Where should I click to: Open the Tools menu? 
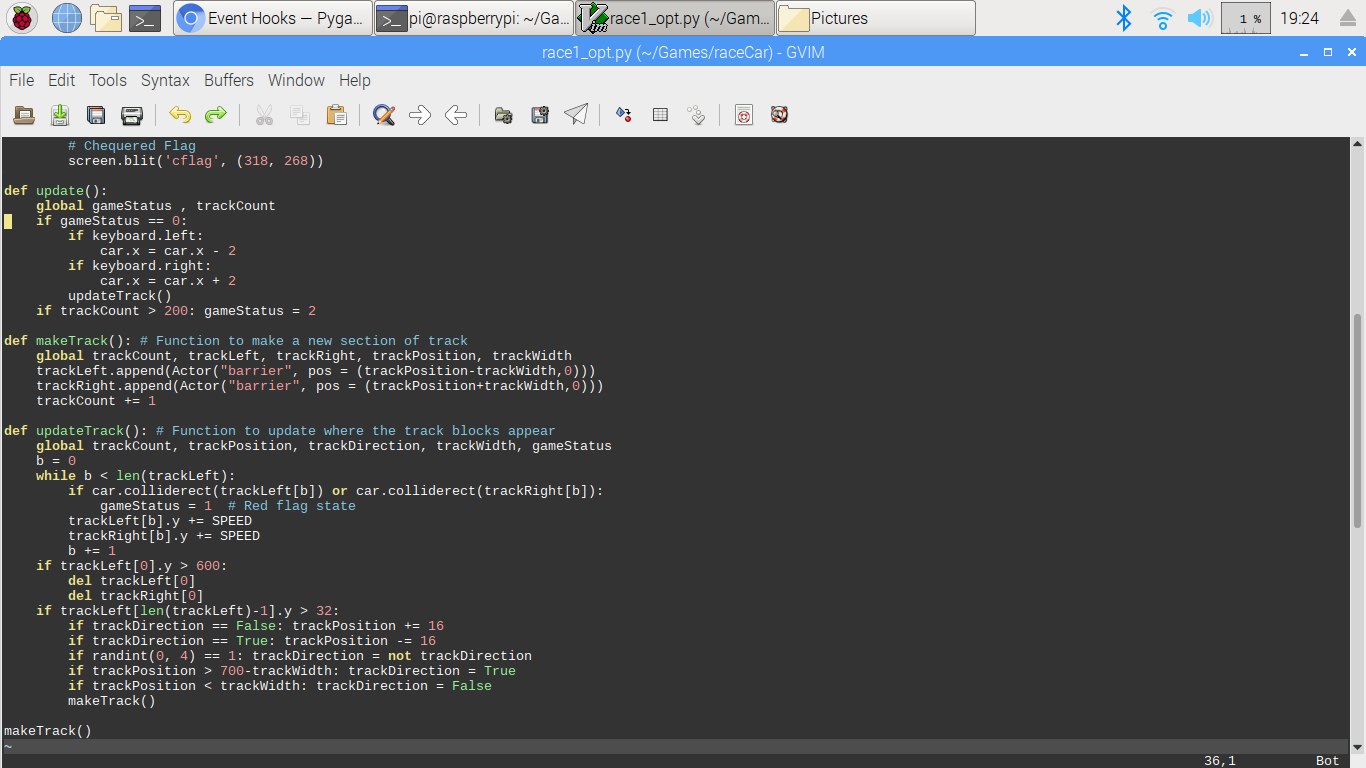click(108, 80)
